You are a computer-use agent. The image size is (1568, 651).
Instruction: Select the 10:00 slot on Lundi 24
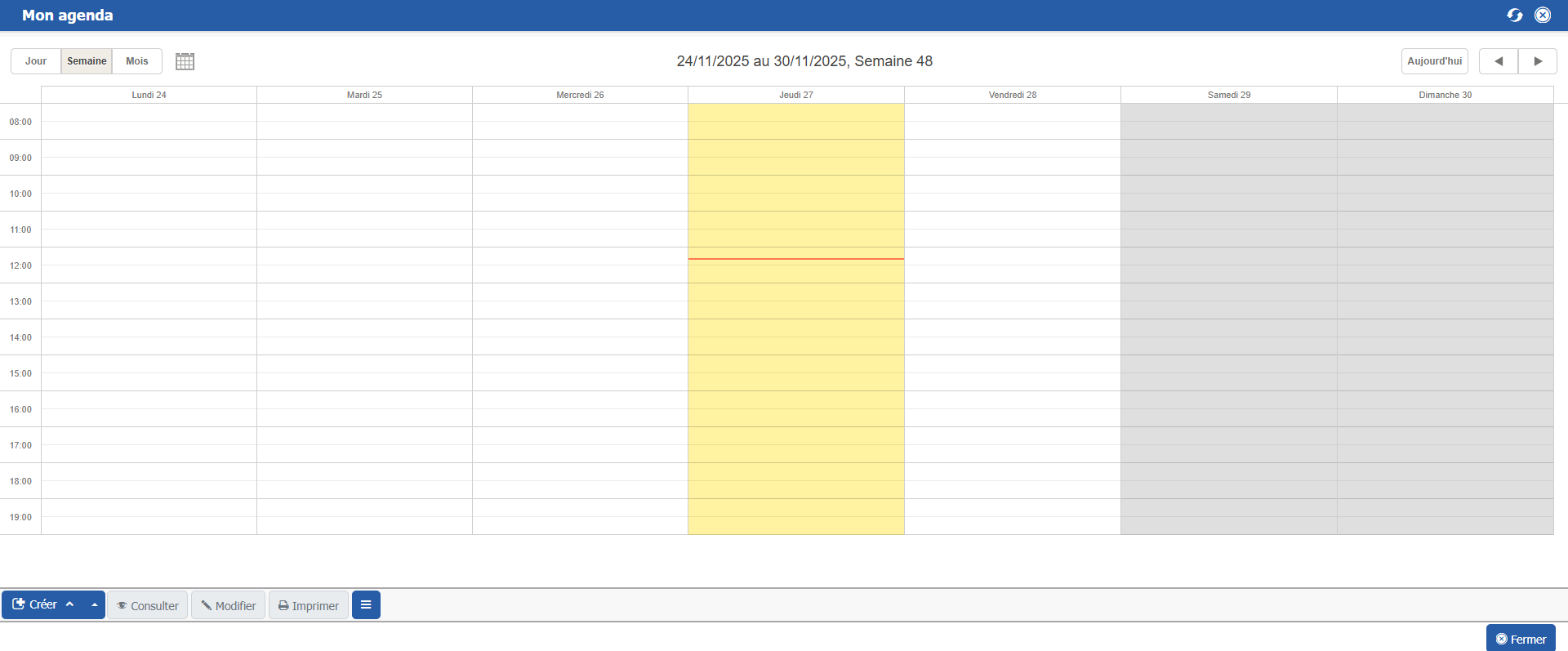click(x=149, y=194)
